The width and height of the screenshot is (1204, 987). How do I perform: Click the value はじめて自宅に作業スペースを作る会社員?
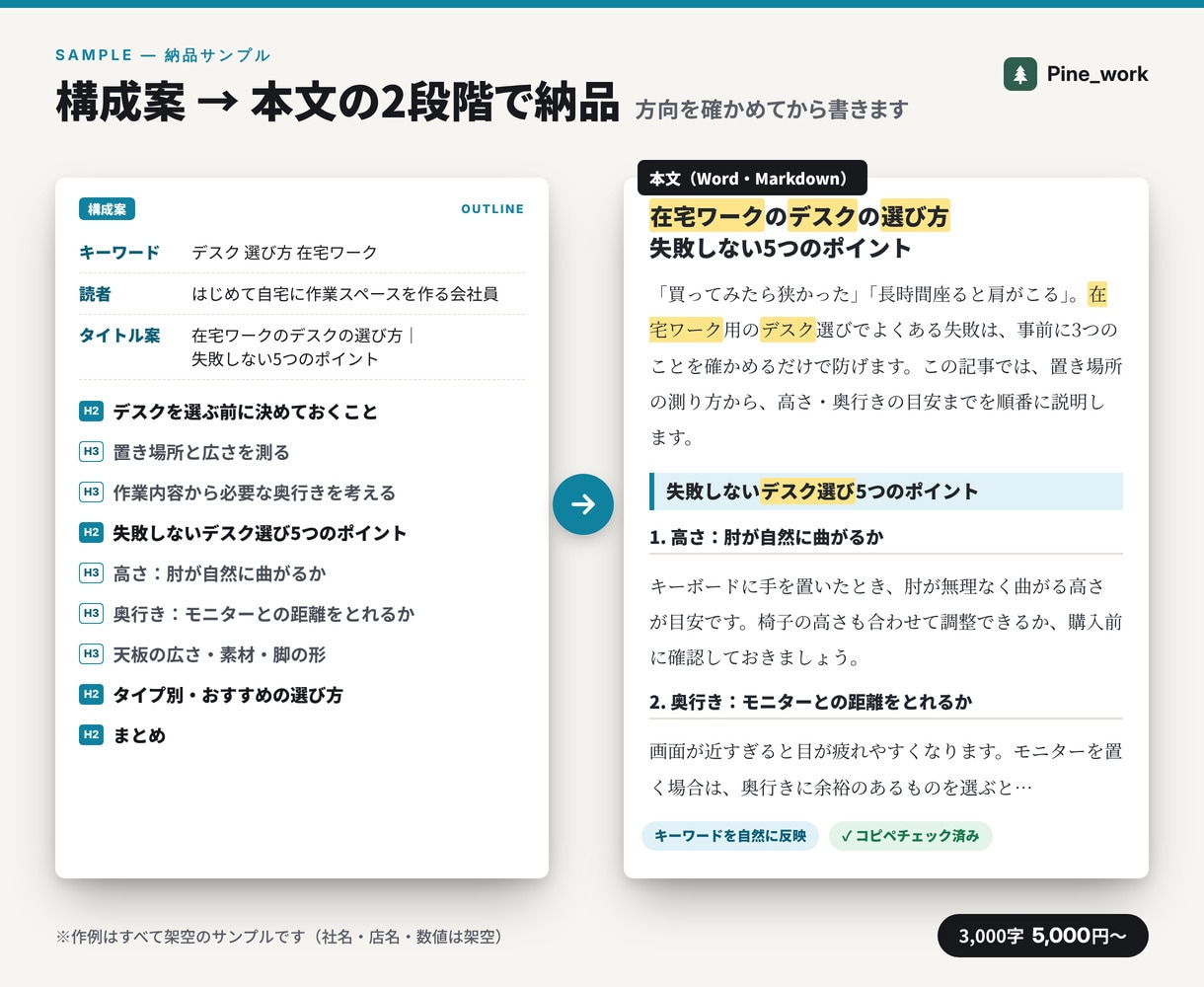pyautogui.click(x=344, y=294)
